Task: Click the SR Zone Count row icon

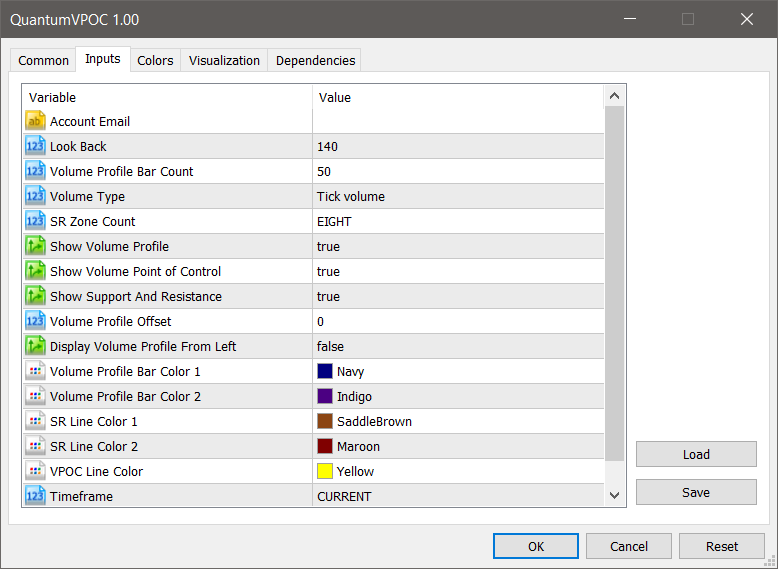Action: point(35,221)
